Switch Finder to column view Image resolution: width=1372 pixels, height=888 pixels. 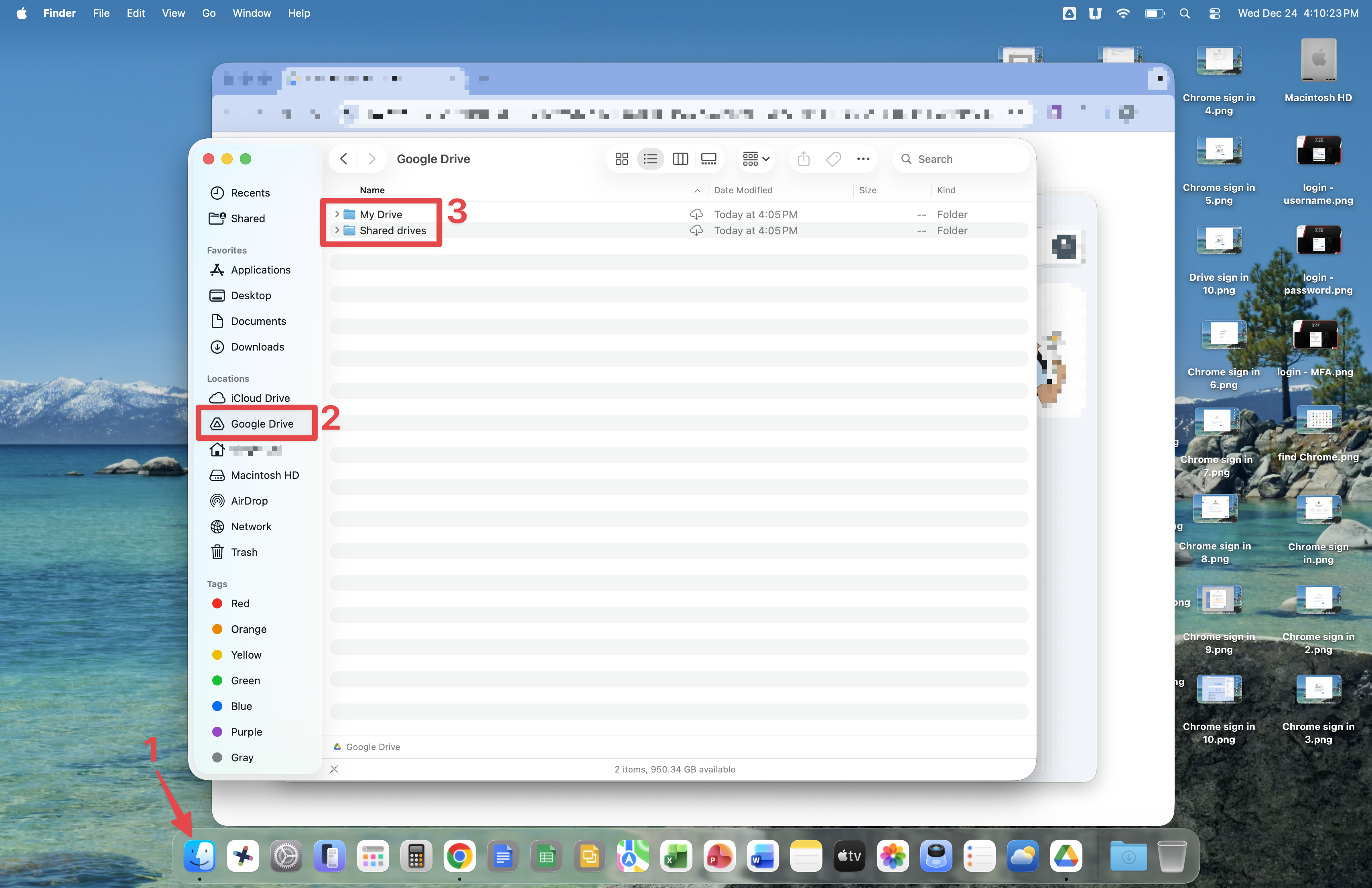[x=680, y=159]
